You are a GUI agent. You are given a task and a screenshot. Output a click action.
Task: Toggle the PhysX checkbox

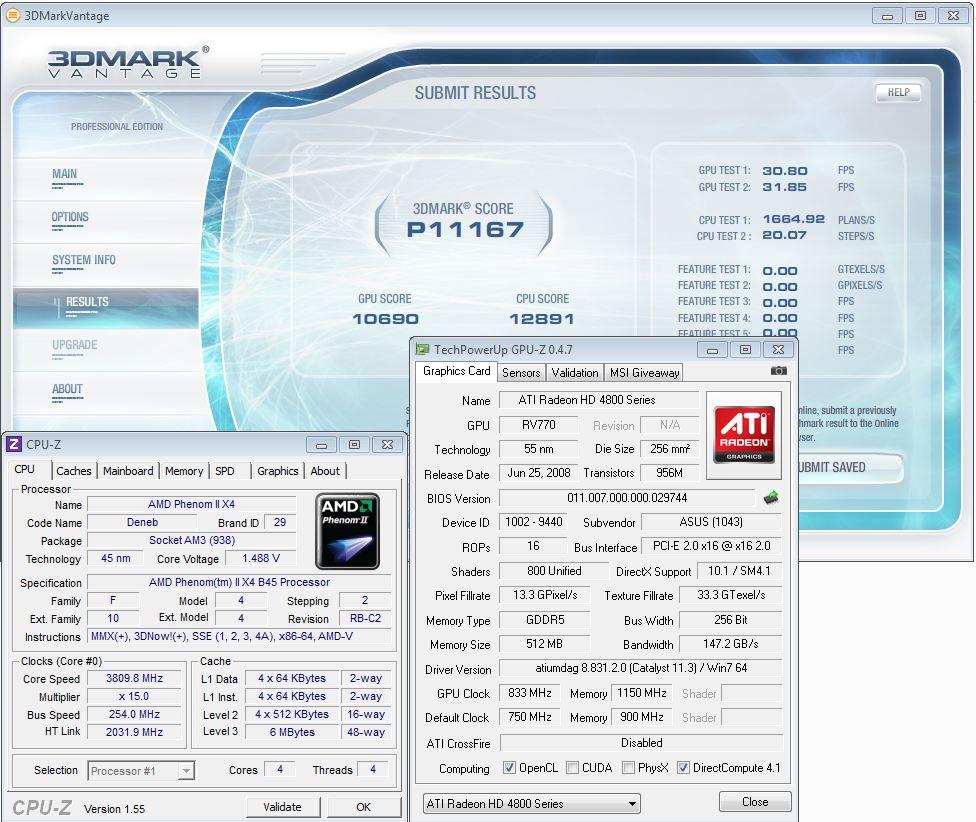(628, 768)
